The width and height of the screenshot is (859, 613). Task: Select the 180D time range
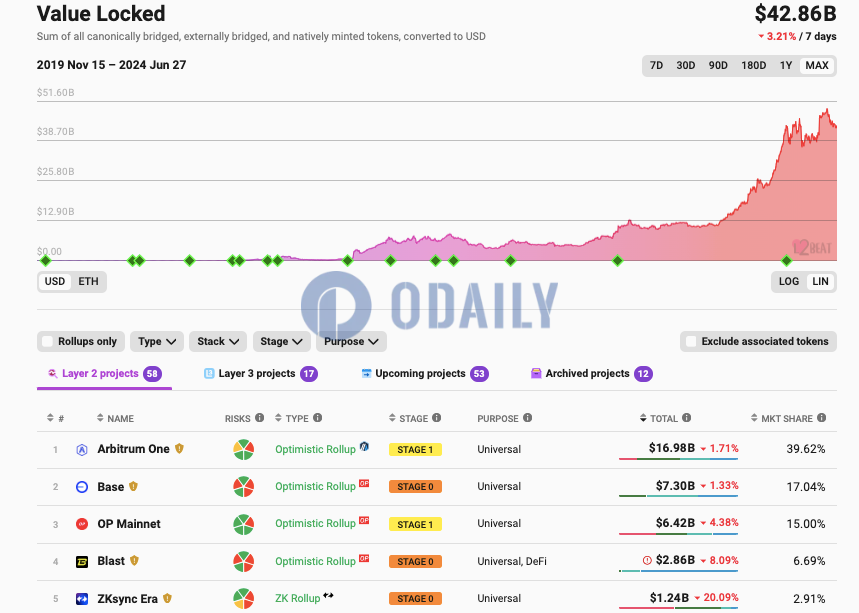pyautogui.click(x=754, y=66)
